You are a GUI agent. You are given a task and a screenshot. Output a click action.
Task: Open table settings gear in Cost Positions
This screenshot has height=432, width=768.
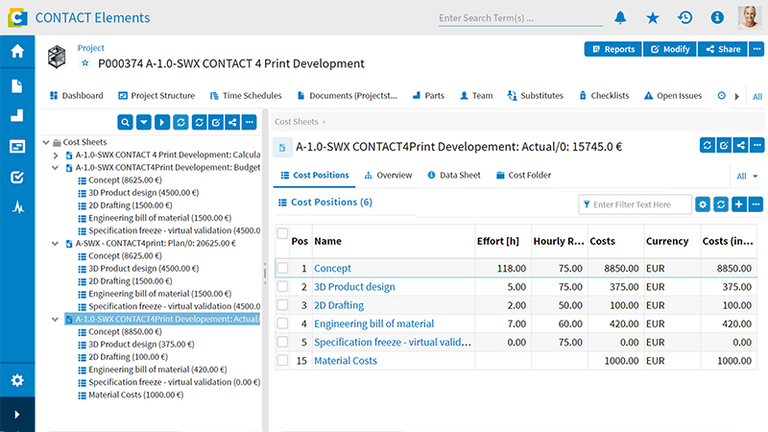[x=703, y=204]
